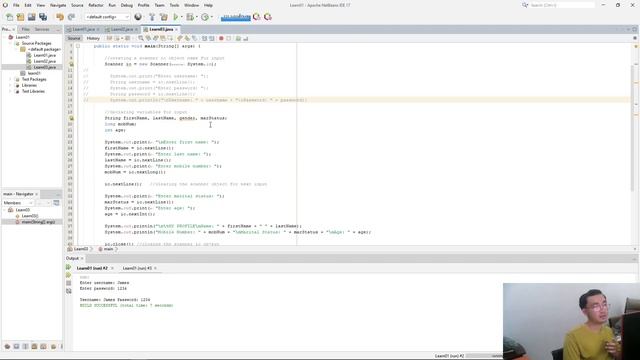
Task: Click the Redo toolbar icon
Action: (71, 17)
